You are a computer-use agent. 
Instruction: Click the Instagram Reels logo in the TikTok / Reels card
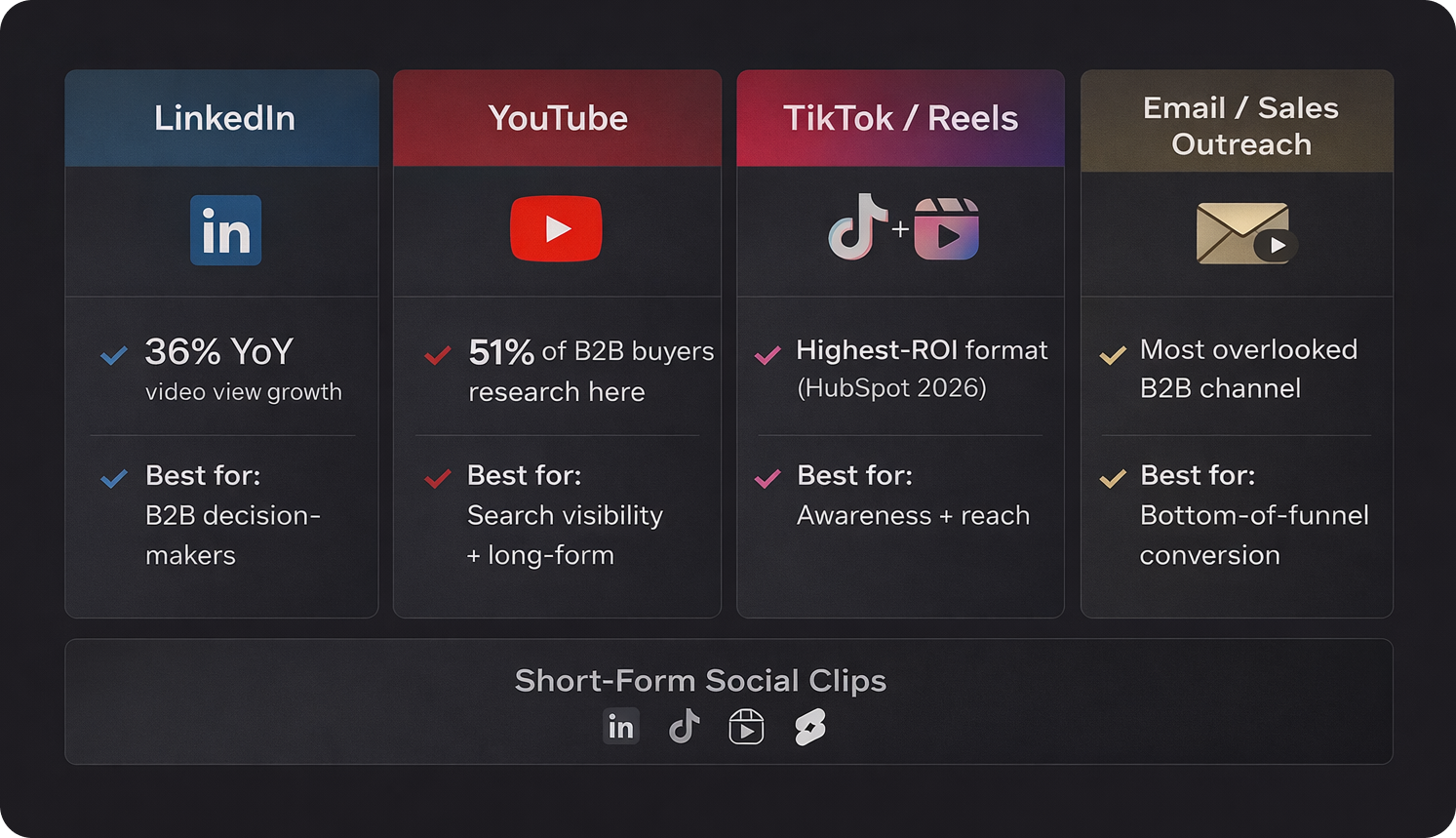(946, 229)
